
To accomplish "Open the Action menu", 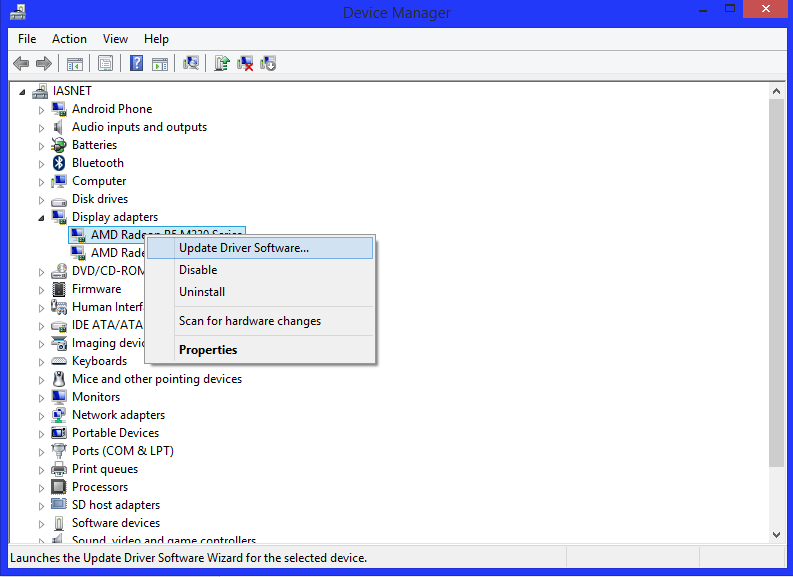I will click(x=69, y=39).
